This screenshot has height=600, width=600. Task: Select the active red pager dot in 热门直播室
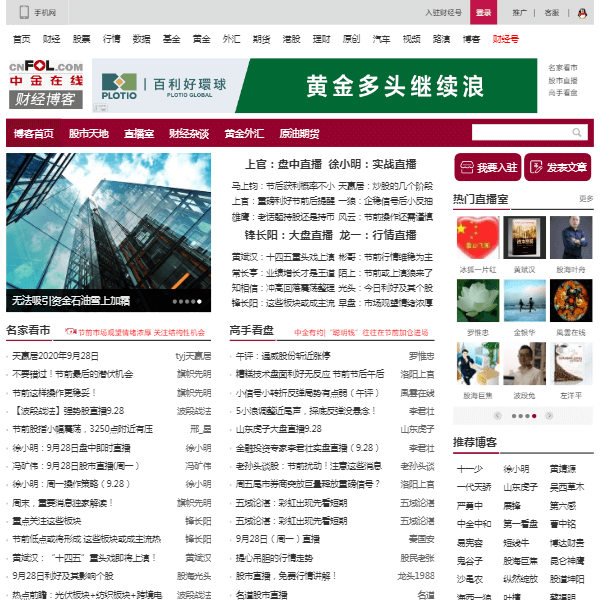(534, 416)
